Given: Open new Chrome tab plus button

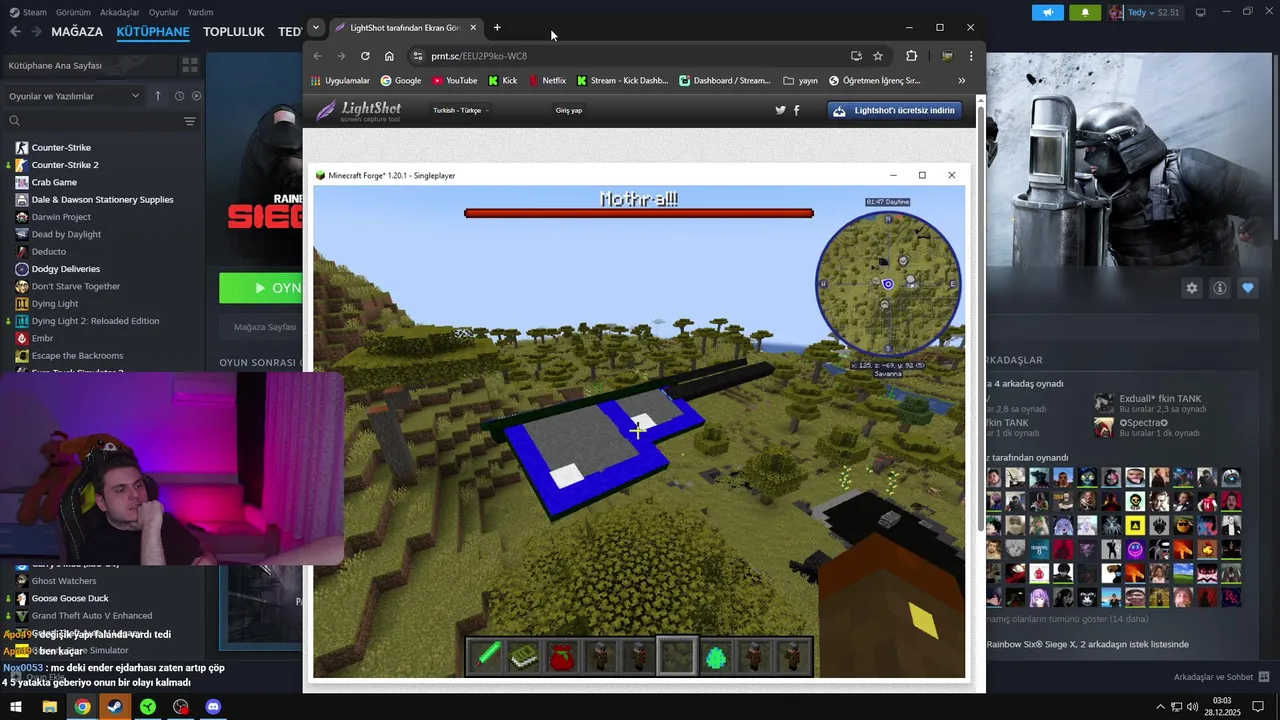Looking at the screenshot, I should pyautogui.click(x=497, y=28).
